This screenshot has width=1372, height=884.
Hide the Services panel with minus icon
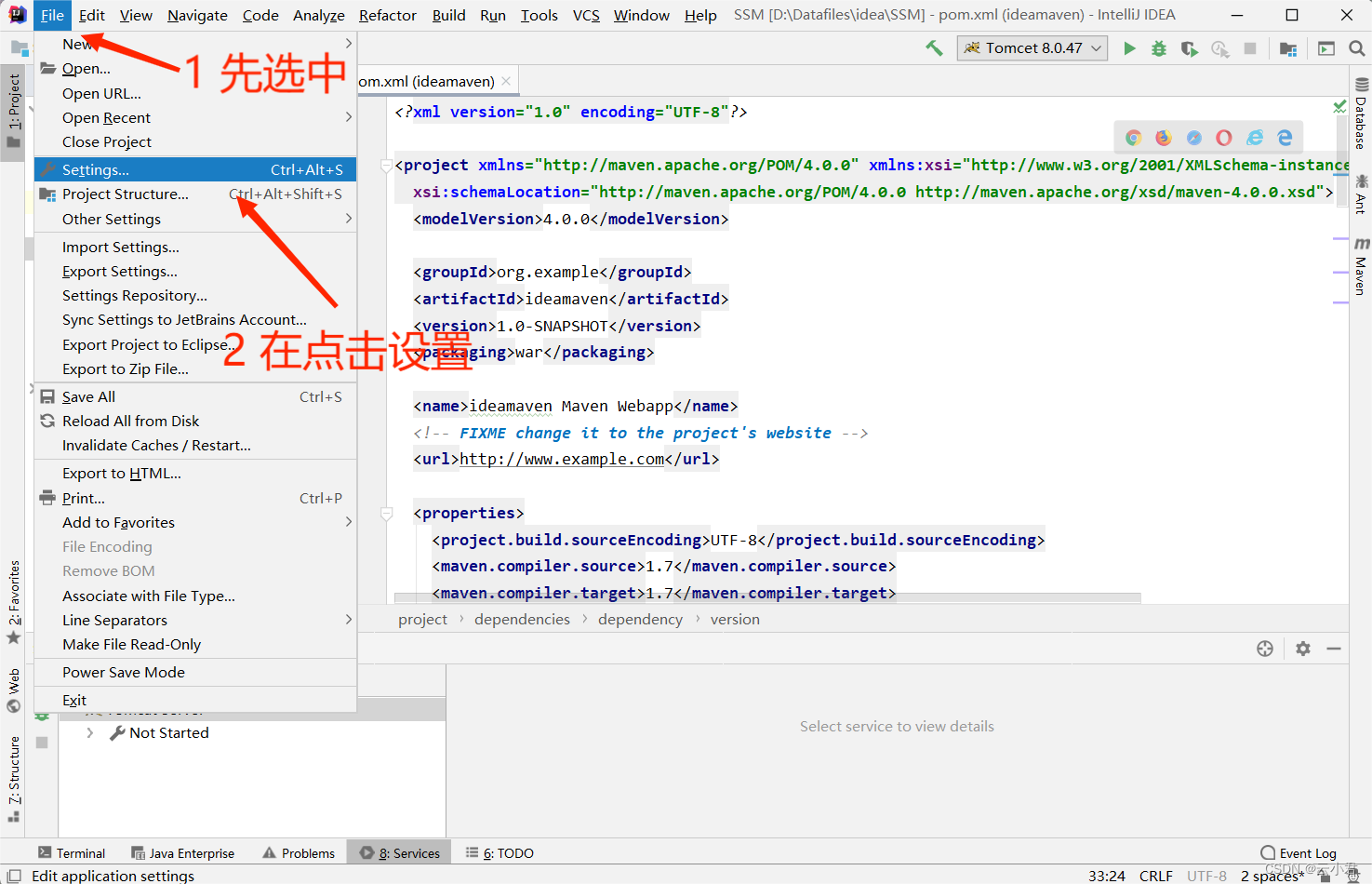click(1334, 649)
